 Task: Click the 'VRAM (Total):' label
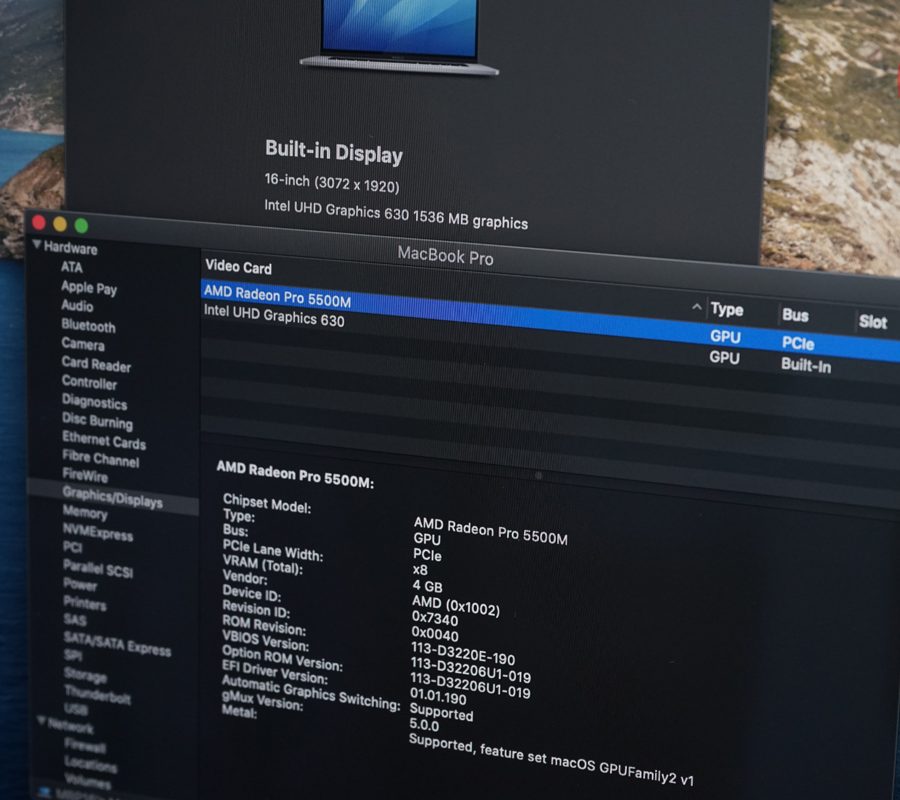tap(262, 564)
